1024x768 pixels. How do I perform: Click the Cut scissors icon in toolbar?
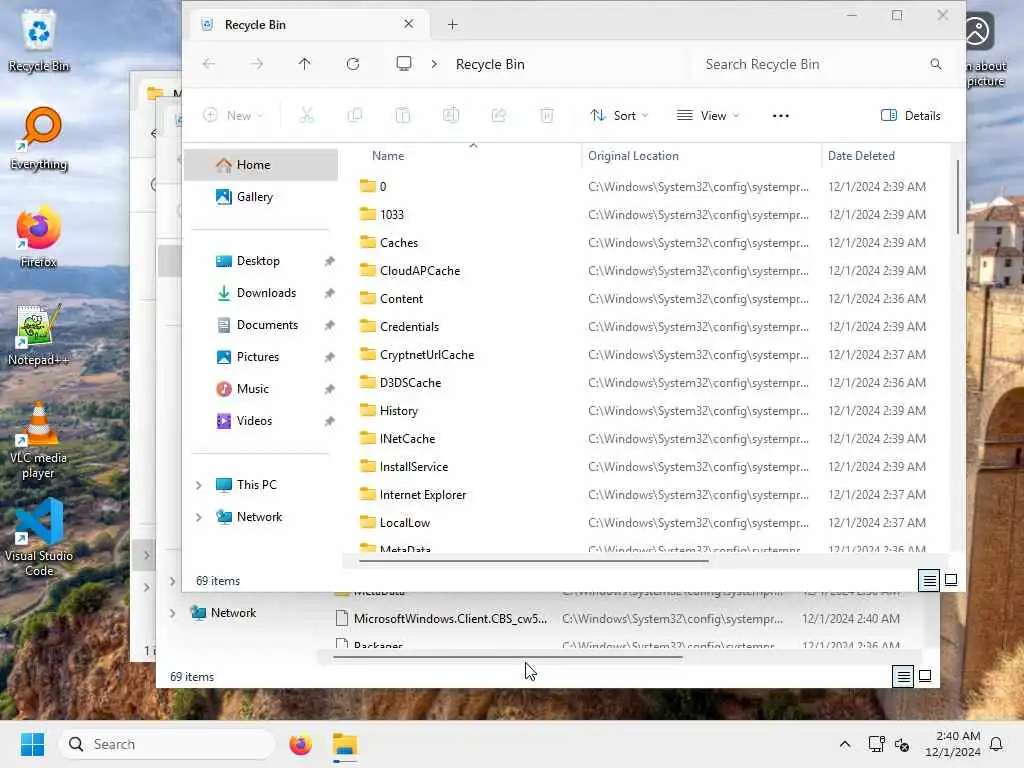(306, 116)
